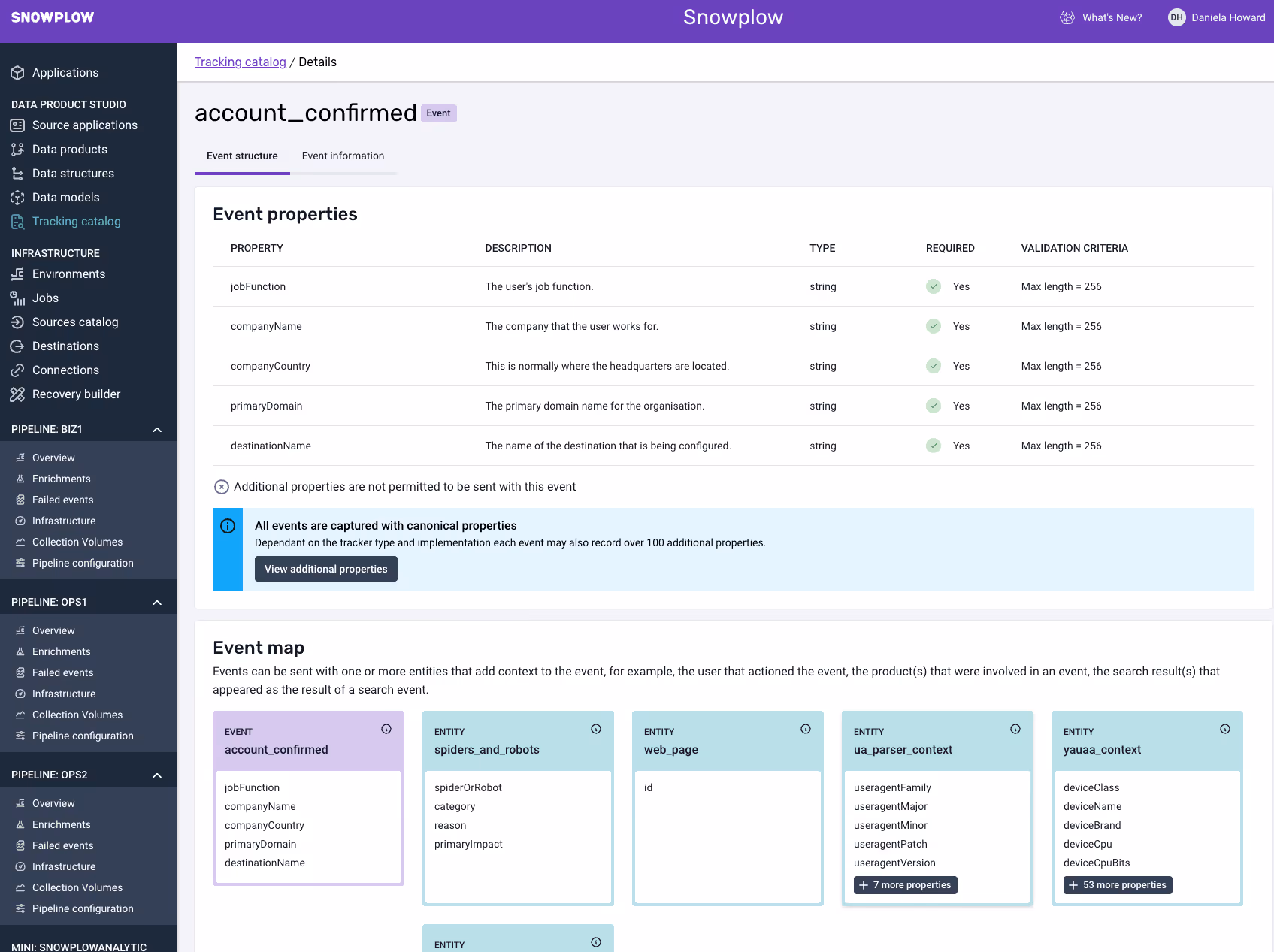1274x952 pixels.
Task: Open Source applications in sidebar
Action: tap(85, 125)
